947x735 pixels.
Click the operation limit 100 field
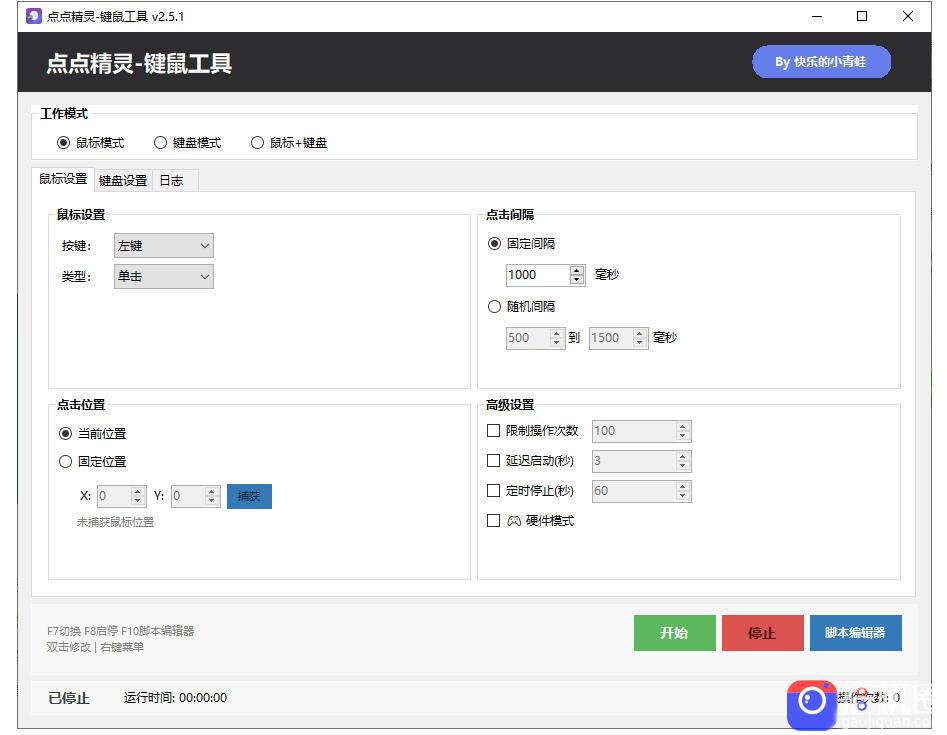coord(634,431)
